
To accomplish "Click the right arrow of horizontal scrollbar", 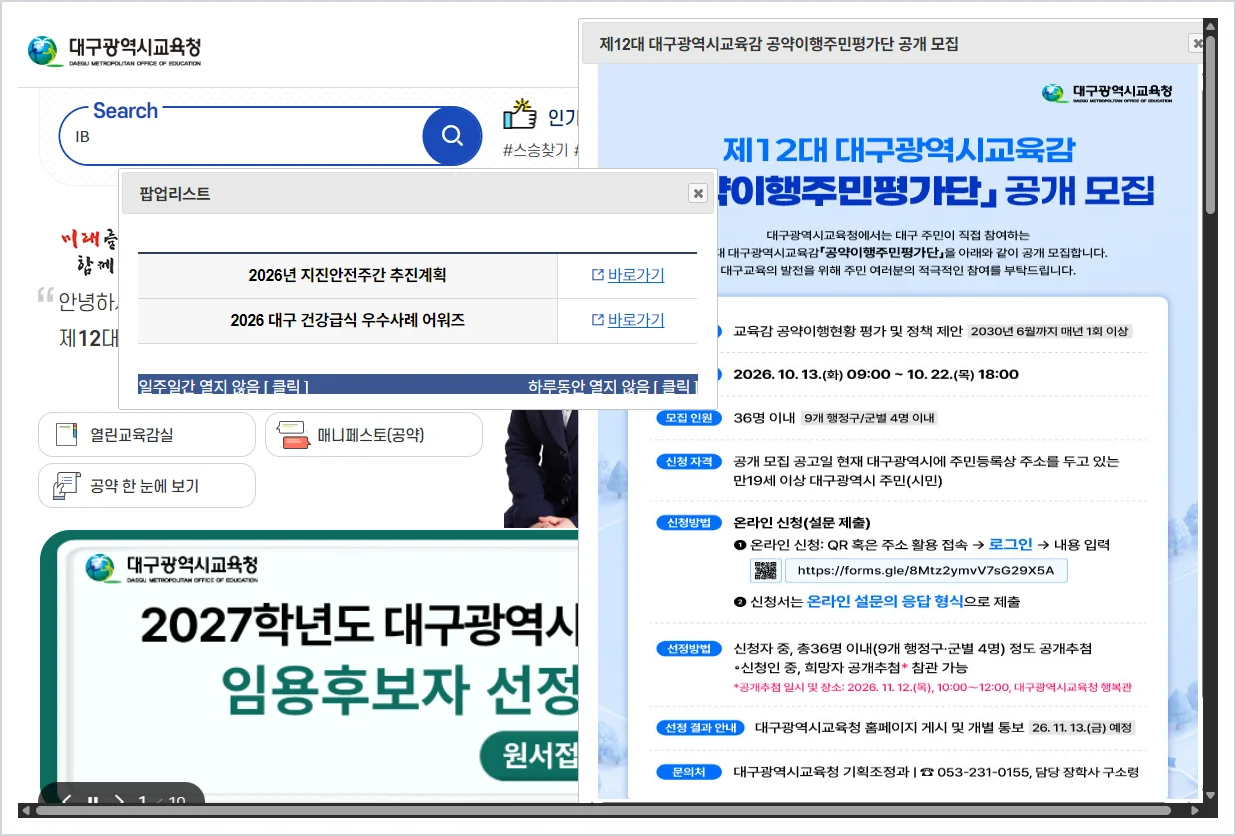I will click(x=1194, y=810).
